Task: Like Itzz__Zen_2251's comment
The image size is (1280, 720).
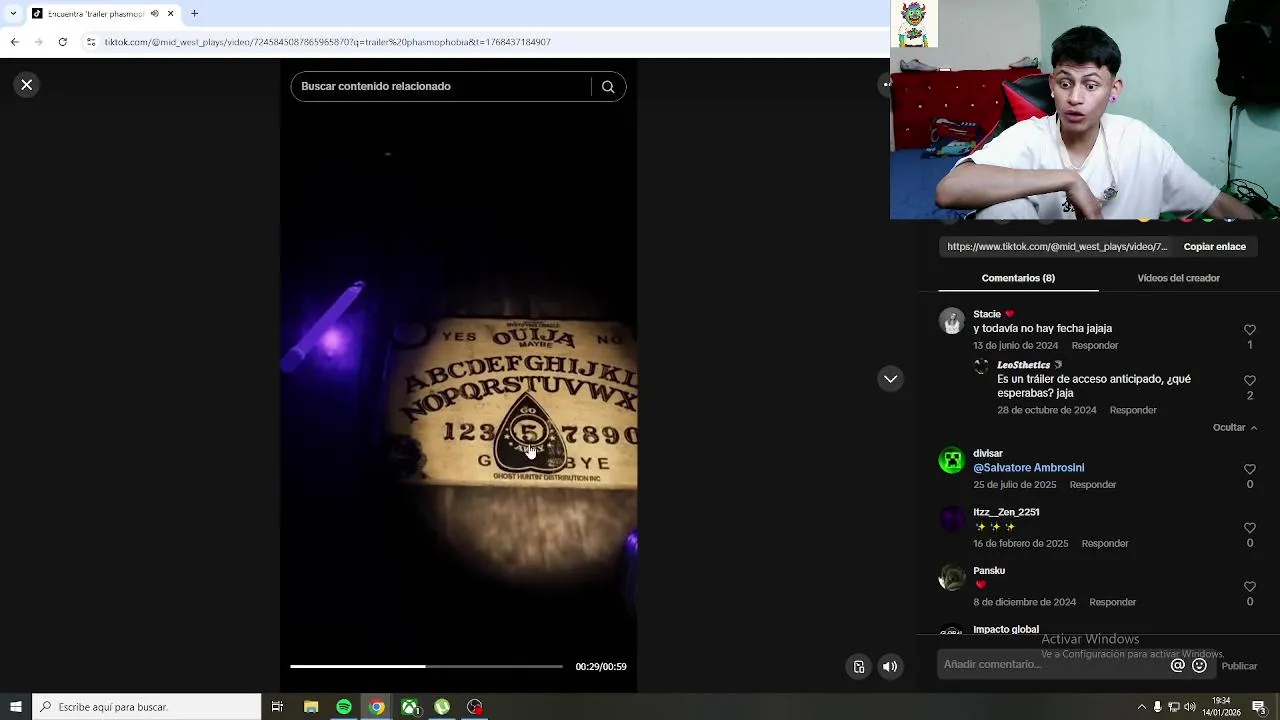Action: 1249,528
